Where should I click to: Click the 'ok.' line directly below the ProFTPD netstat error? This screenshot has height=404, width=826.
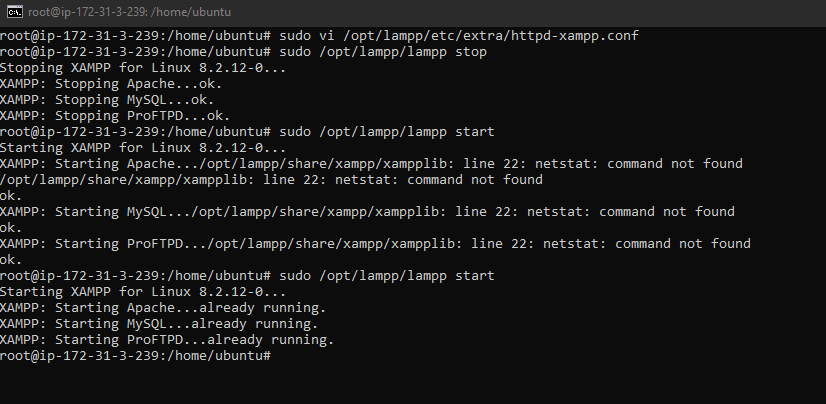12,259
